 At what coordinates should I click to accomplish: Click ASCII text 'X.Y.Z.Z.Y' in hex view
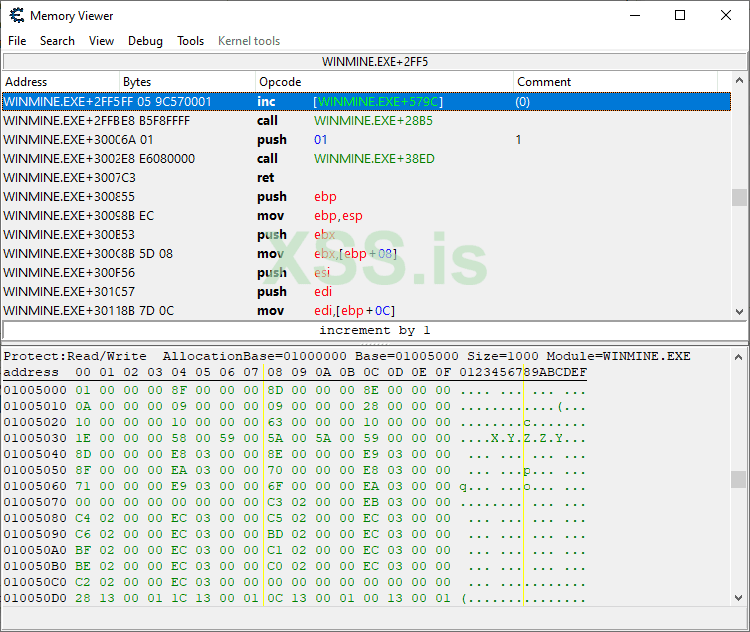pyautogui.click(x=527, y=438)
